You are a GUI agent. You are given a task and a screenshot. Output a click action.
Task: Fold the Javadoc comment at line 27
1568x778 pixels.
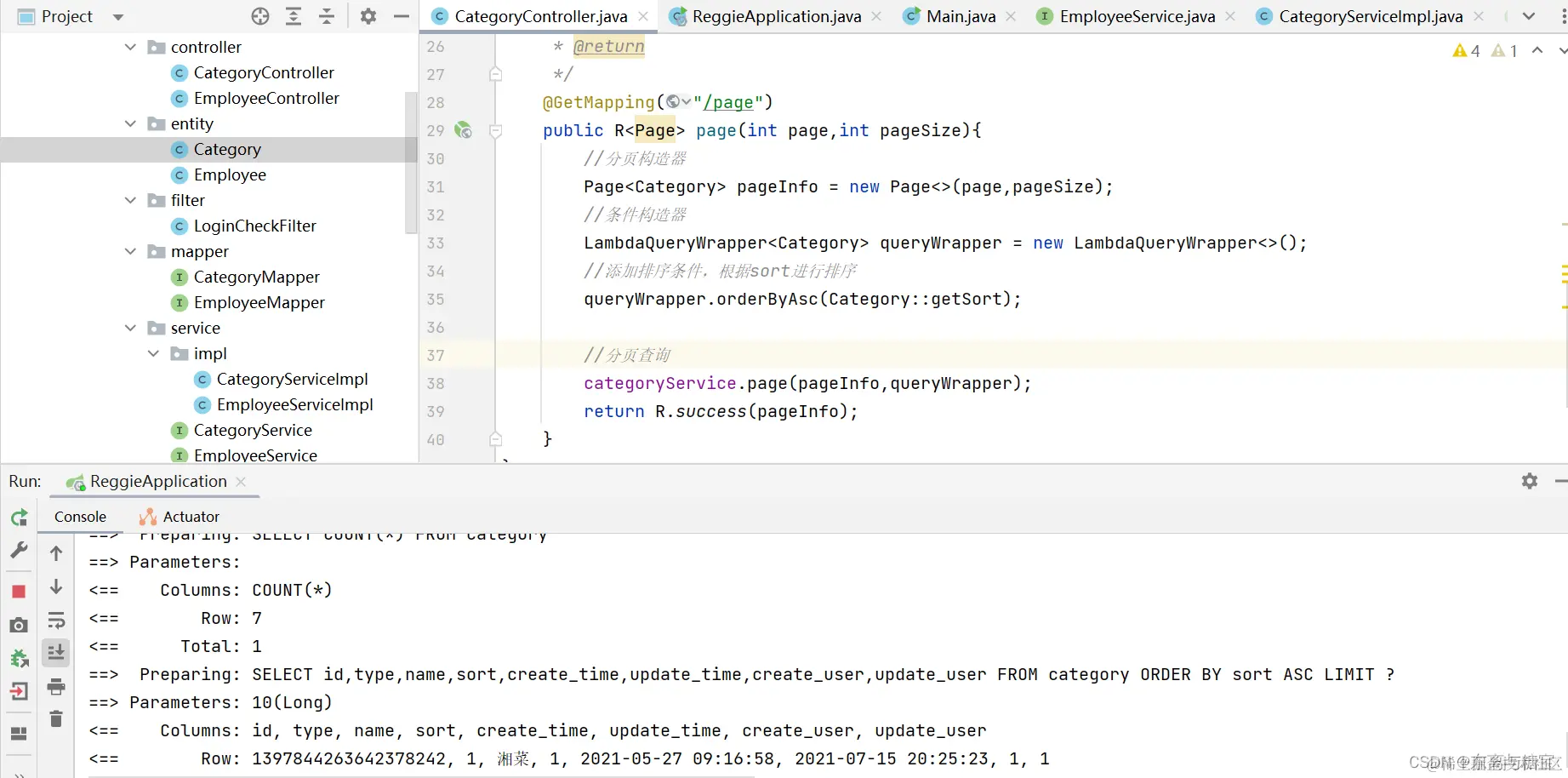(495, 74)
